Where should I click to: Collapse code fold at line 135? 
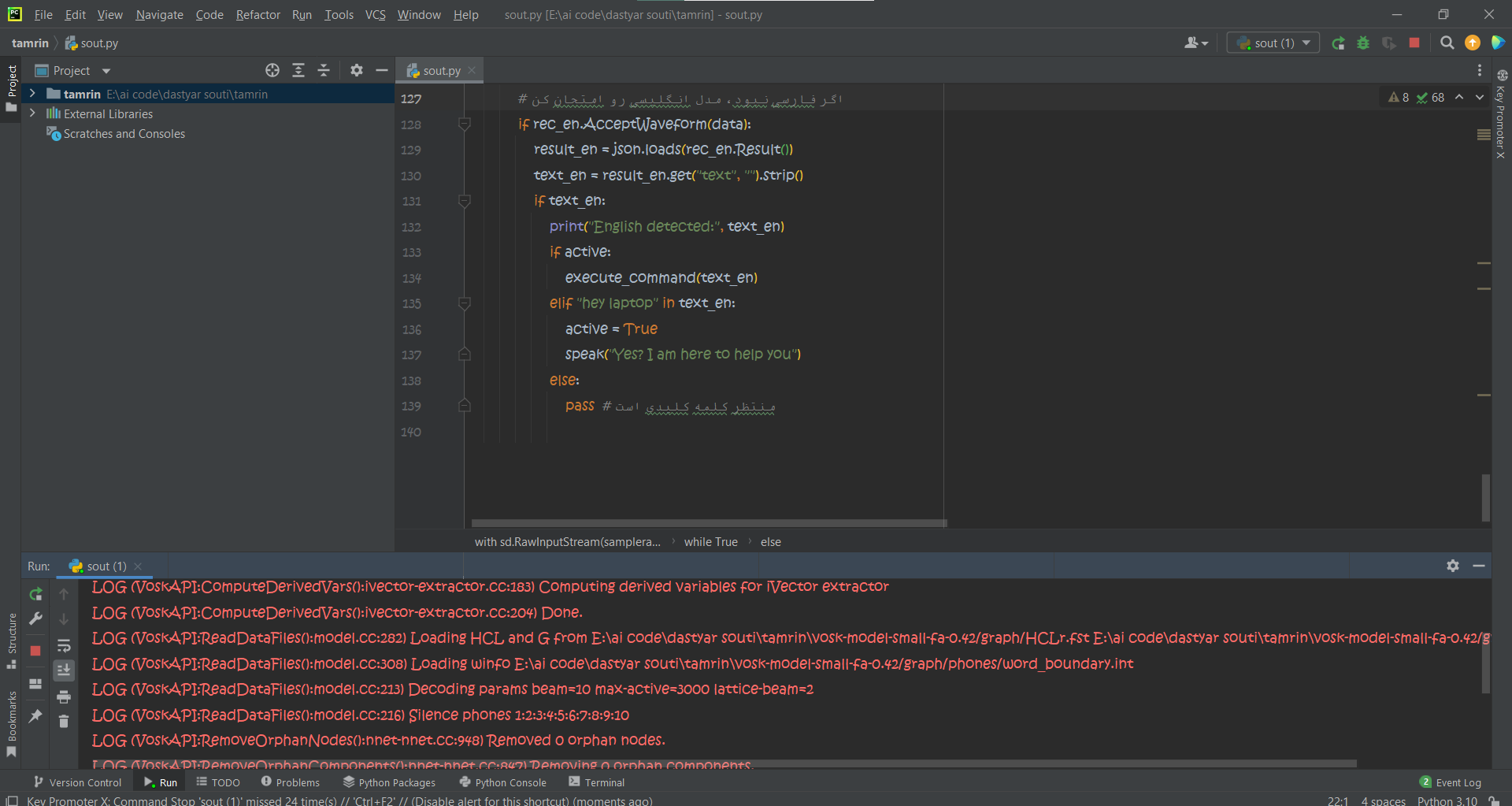pos(465,303)
